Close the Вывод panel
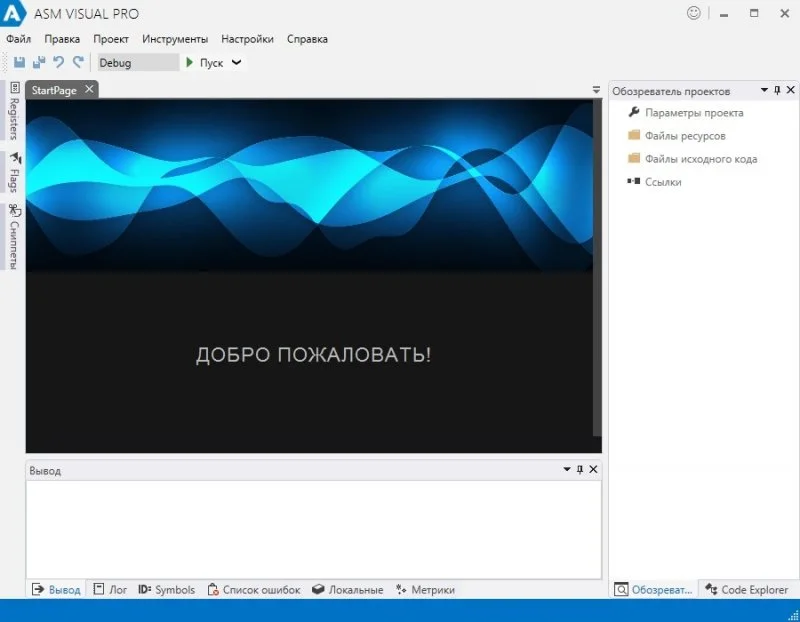Image resolution: width=800 pixels, height=622 pixels. 593,469
